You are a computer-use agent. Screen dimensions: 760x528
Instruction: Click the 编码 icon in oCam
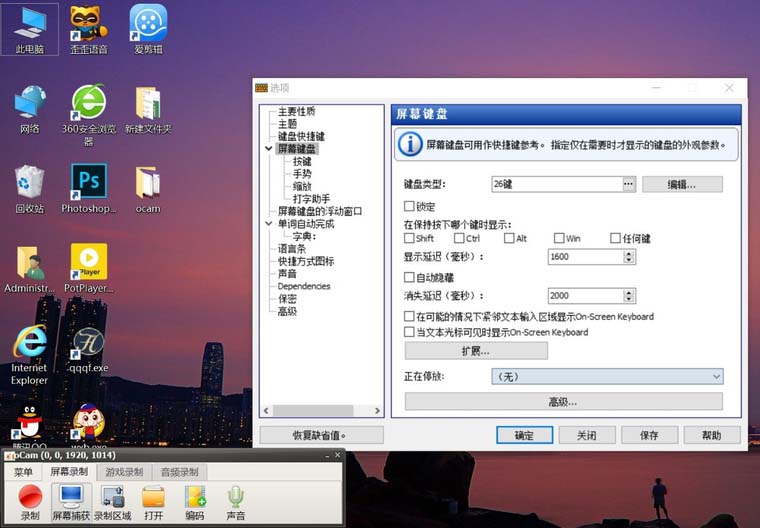194,502
